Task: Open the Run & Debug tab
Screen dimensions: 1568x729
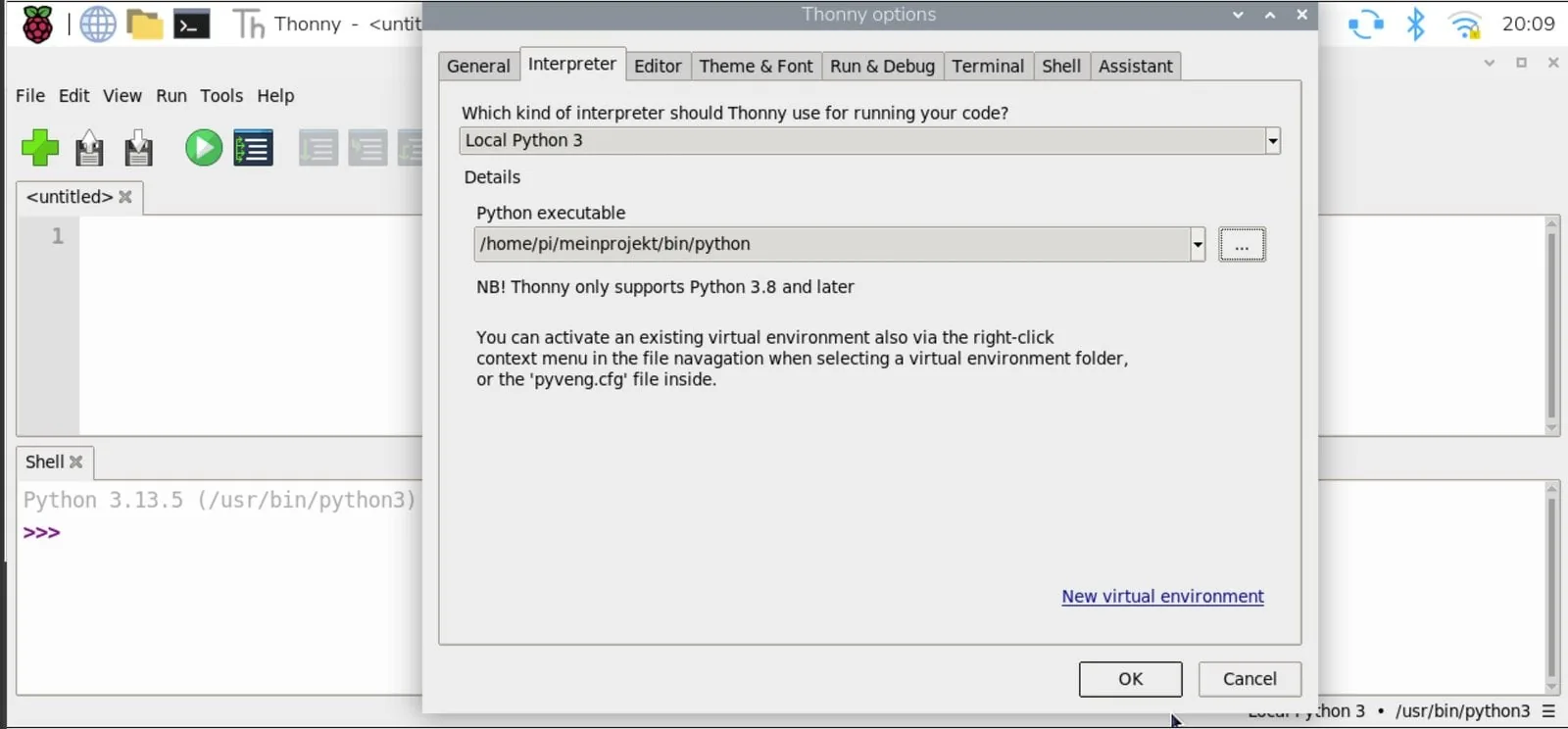Action: tap(882, 66)
